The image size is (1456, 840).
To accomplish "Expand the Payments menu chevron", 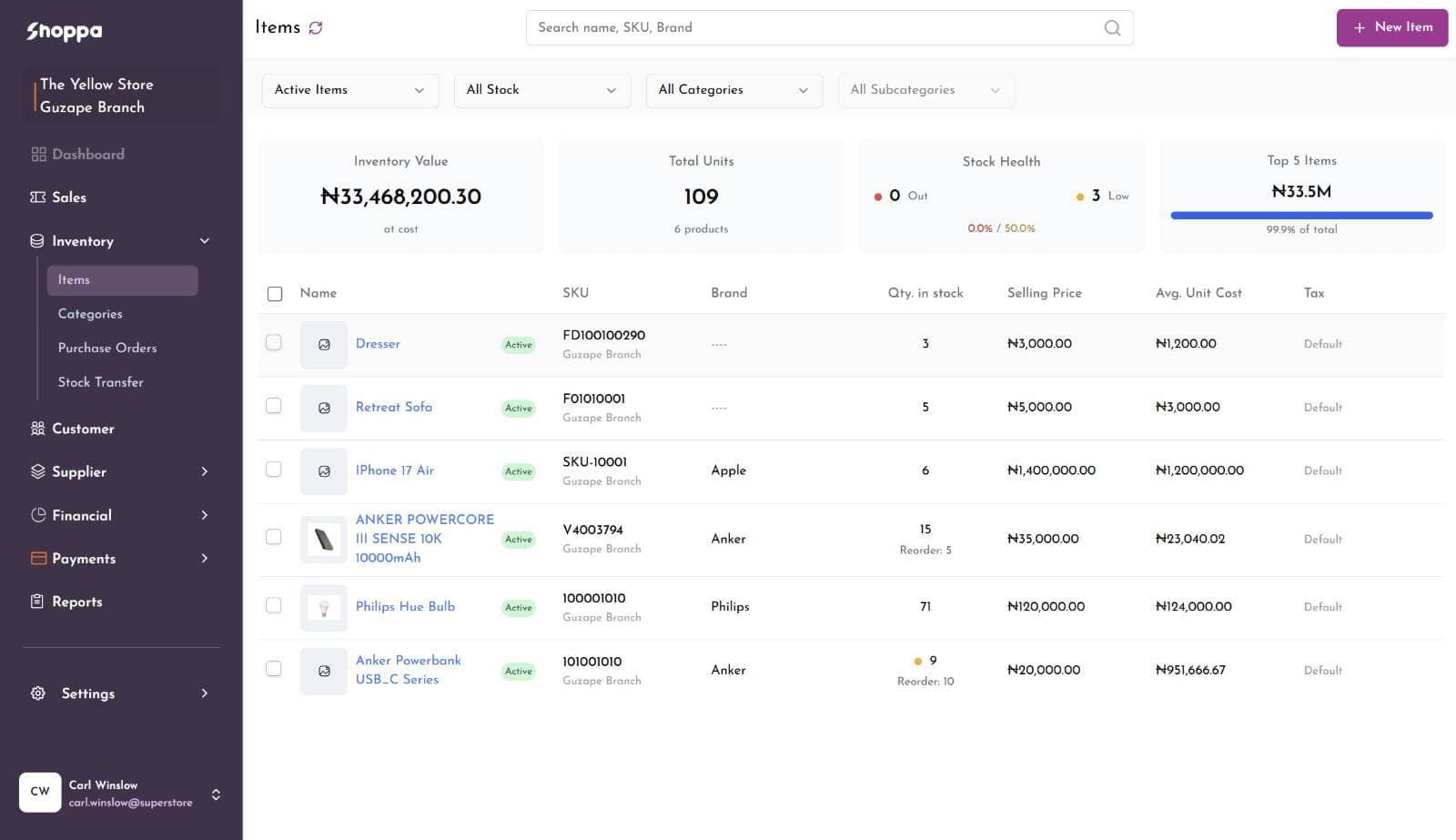I will pyautogui.click(x=205, y=559).
